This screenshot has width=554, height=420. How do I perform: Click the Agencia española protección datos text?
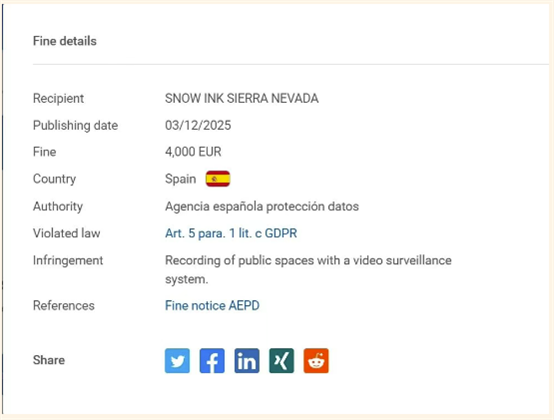262,206
